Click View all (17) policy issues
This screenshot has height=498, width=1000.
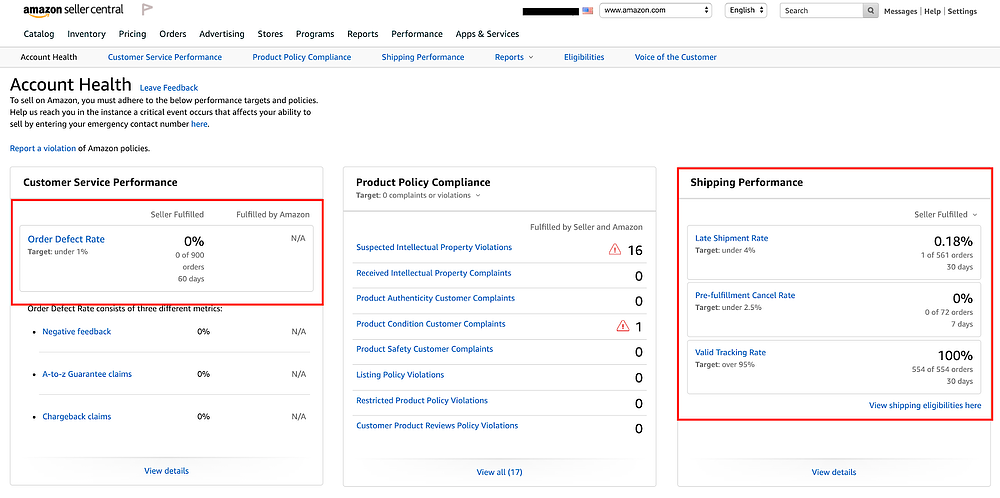coord(499,472)
